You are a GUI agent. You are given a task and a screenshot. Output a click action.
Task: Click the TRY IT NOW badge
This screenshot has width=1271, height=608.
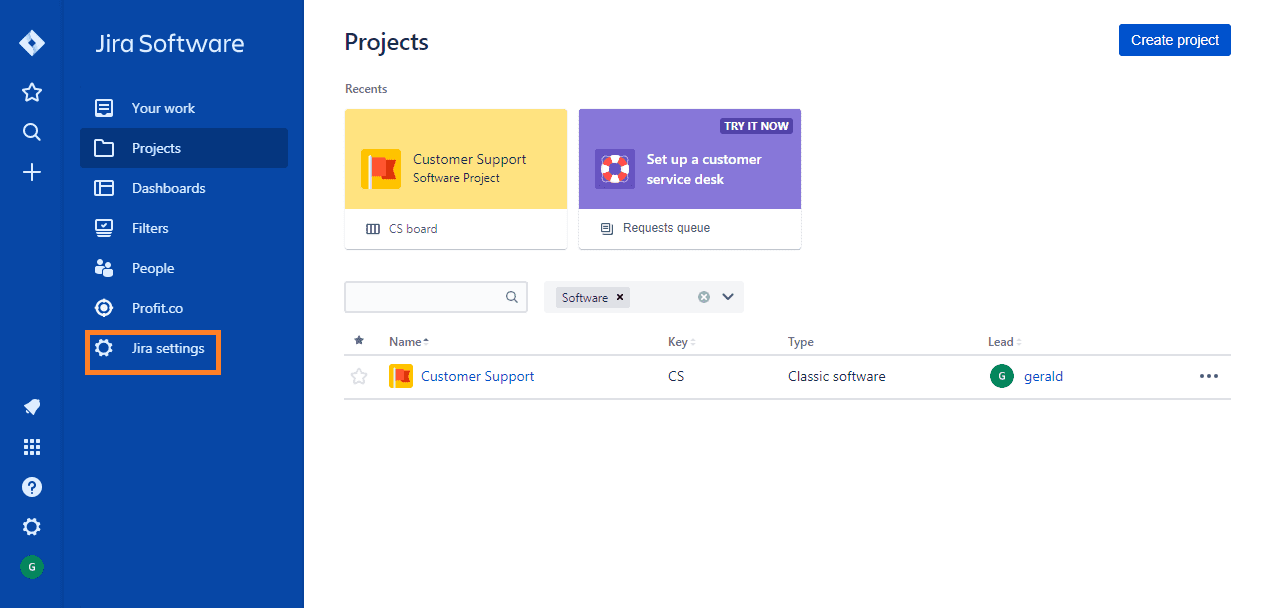[757, 126]
